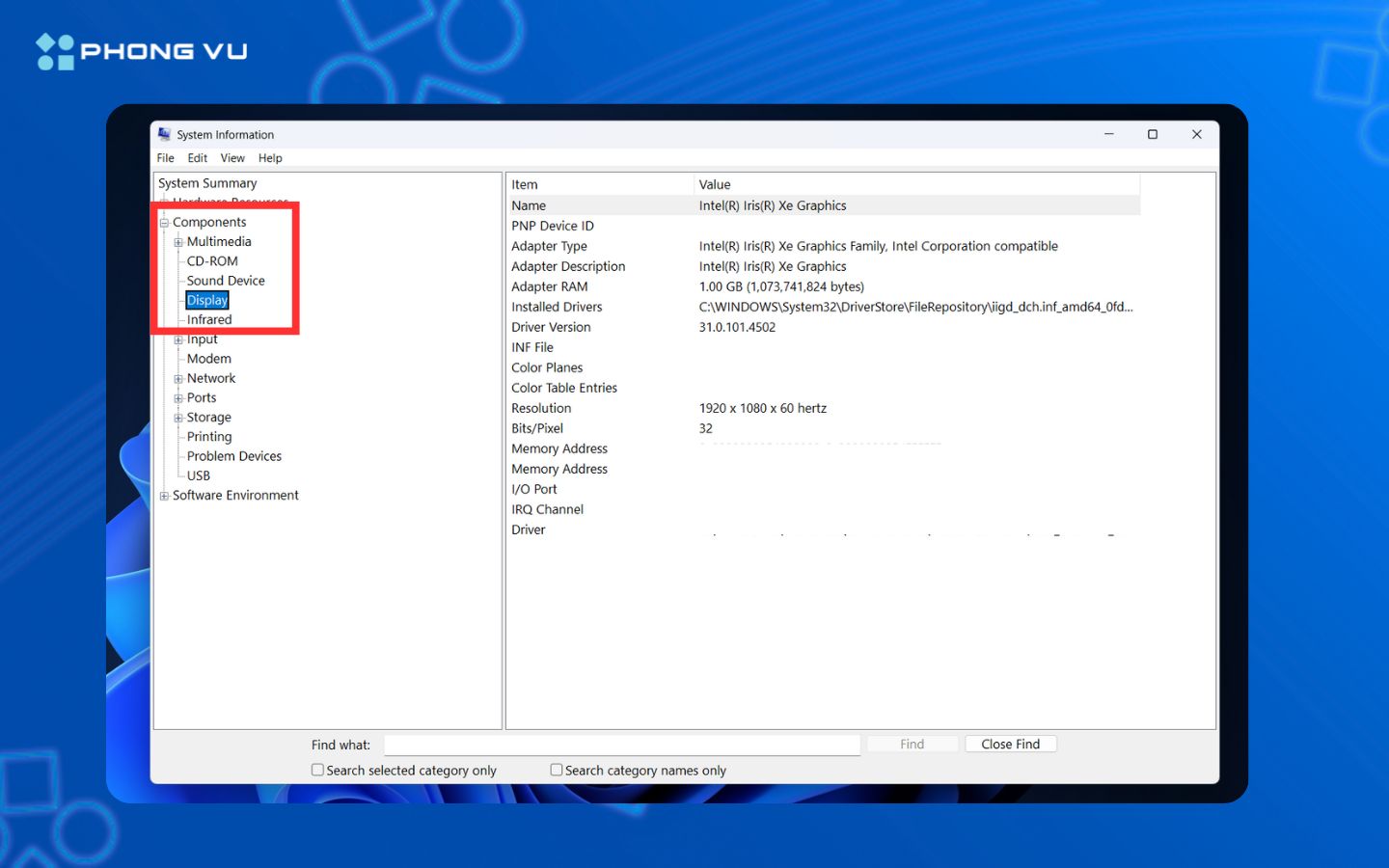This screenshot has width=1389, height=868.
Task: Expand the Software Environment node
Action: (x=164, y=496)
